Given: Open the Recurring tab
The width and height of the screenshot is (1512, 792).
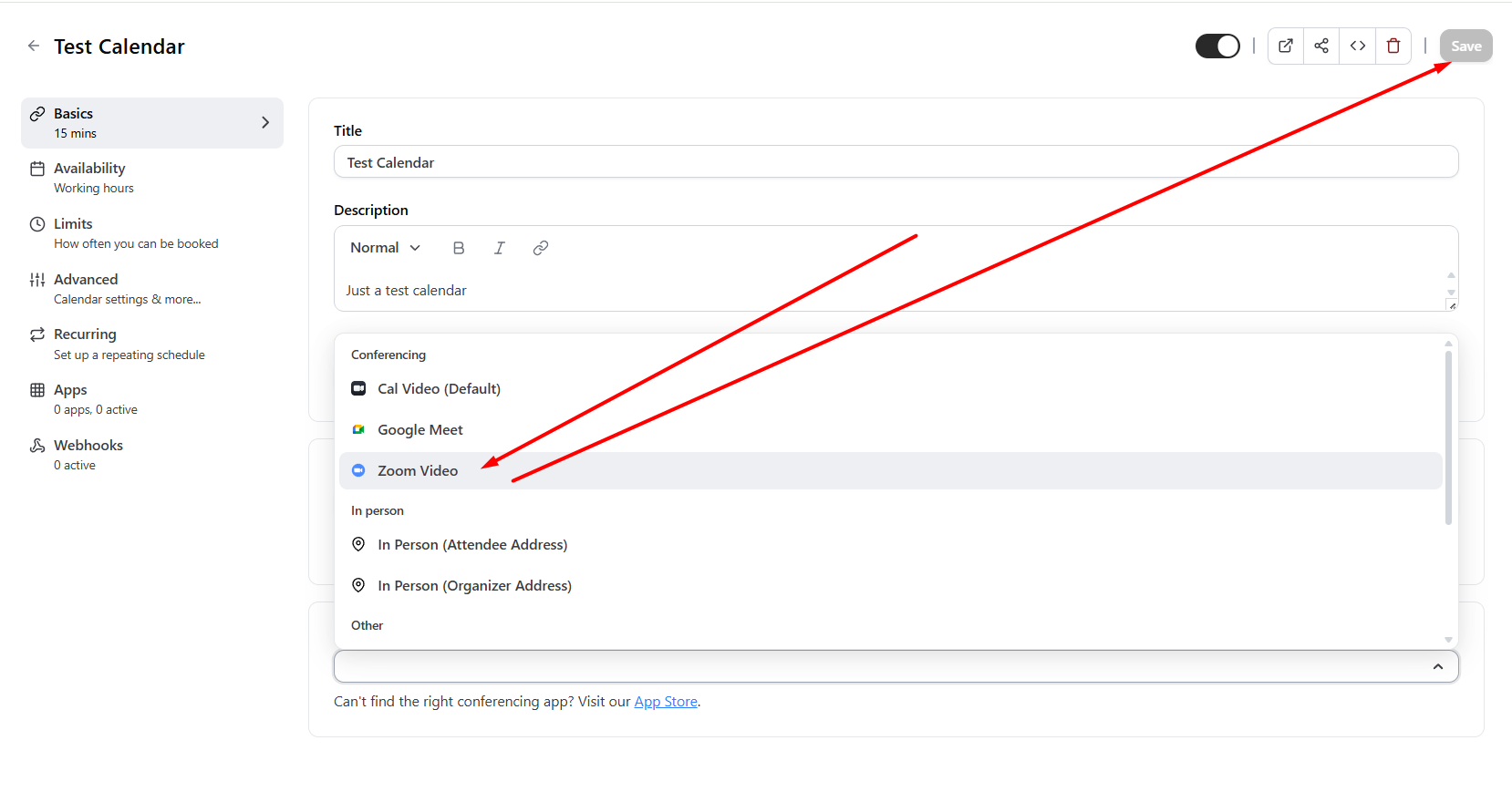Looking at the screenshot, I should point(152,344).
